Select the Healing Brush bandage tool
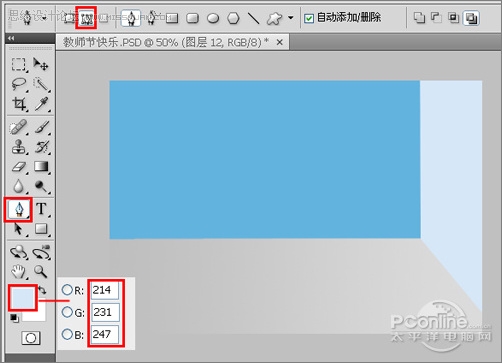 point(19,127)
